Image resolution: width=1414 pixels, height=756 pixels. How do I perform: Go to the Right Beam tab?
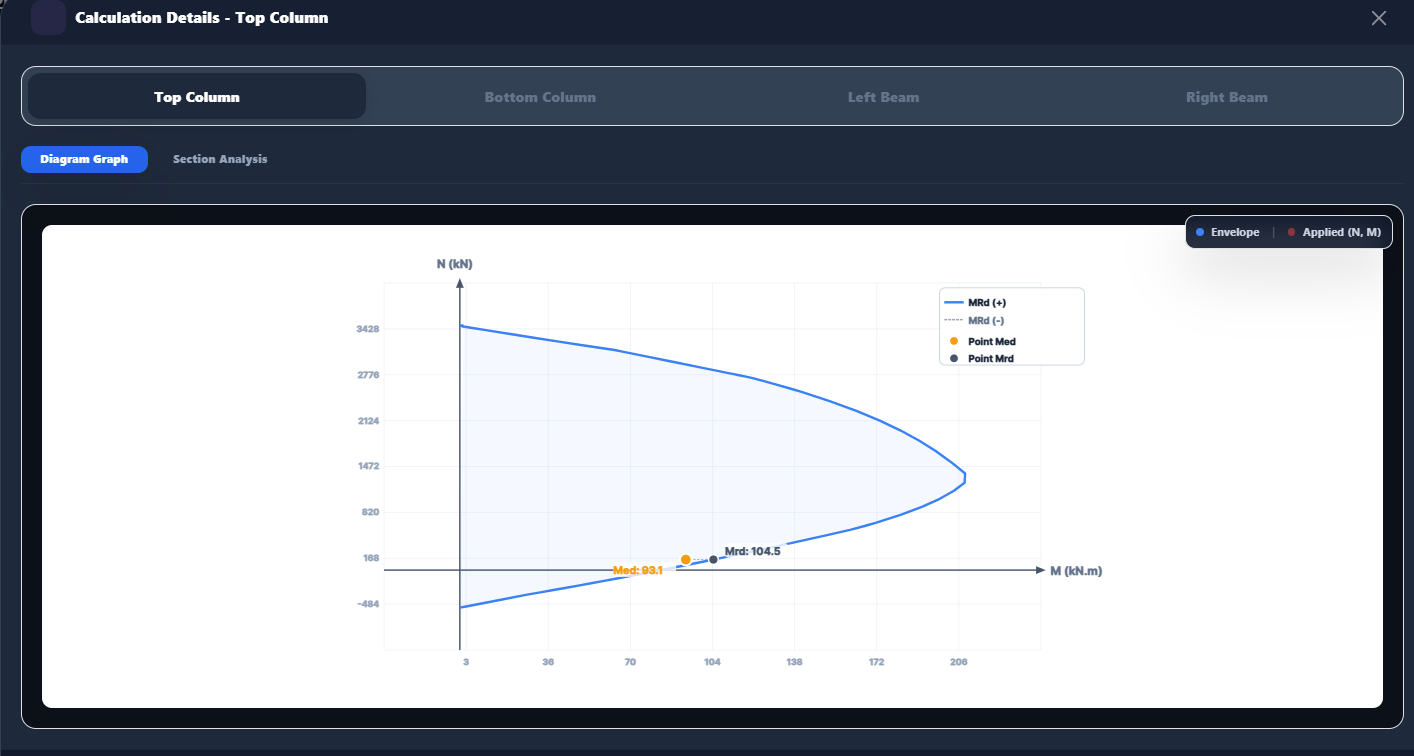tap(1226, 97)
